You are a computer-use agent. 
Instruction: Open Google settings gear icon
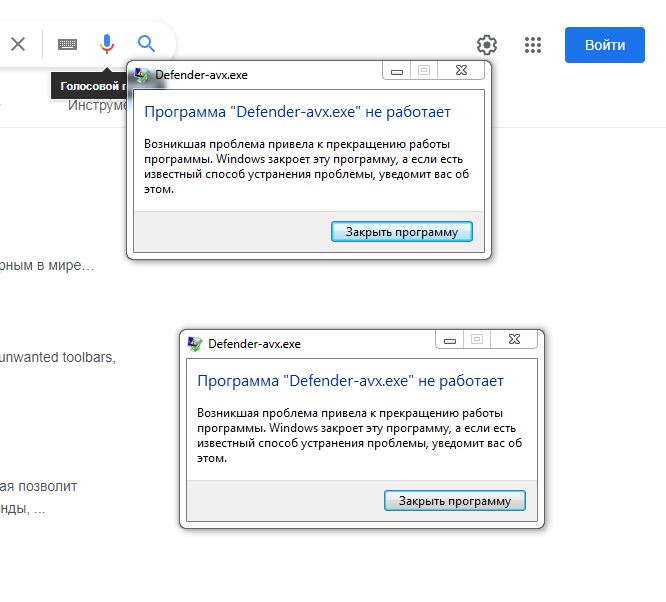pyautogui.click(x=487, y=45)
